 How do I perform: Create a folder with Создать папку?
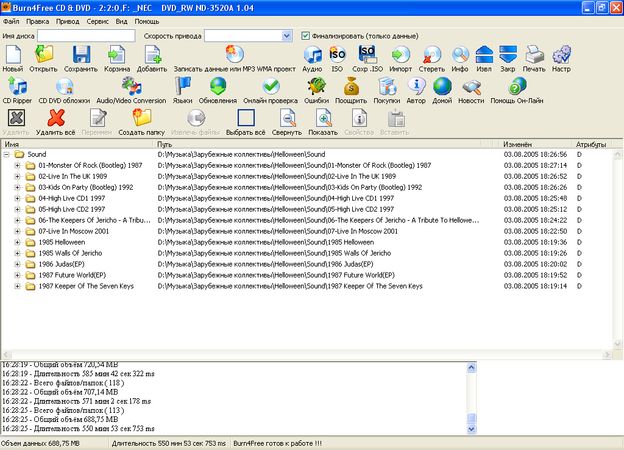142,118
